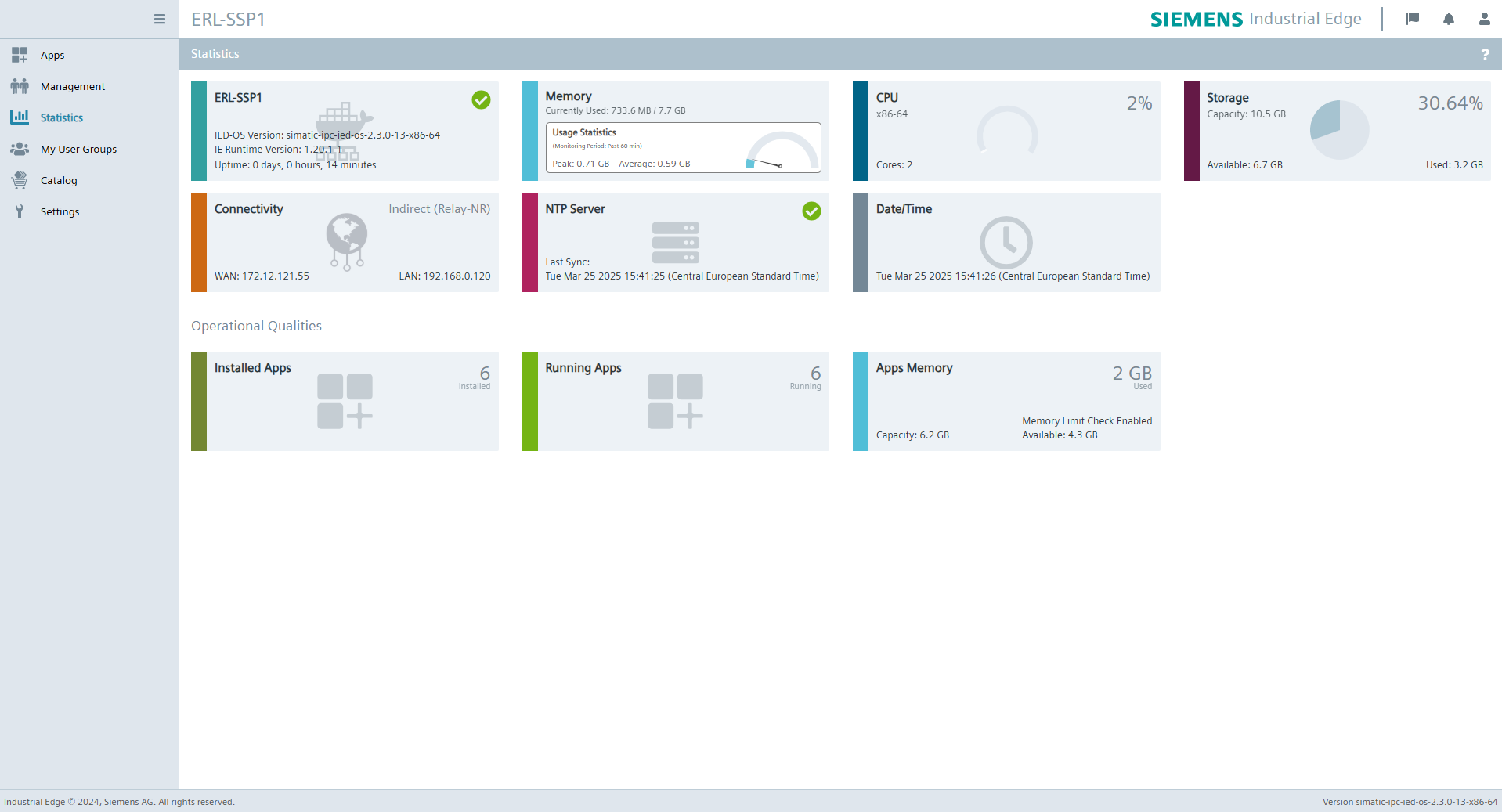Screen dimensions: 1502x812
Task: Click the Management people icon
Action: 20,86
